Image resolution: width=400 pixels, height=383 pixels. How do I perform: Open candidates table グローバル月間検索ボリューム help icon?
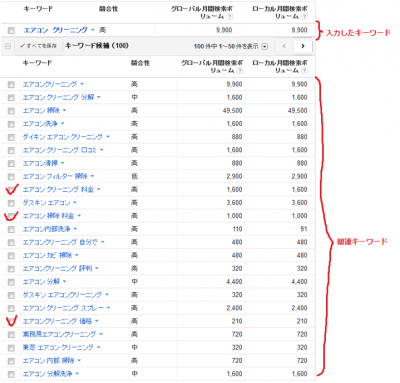(x=240, y=70)
